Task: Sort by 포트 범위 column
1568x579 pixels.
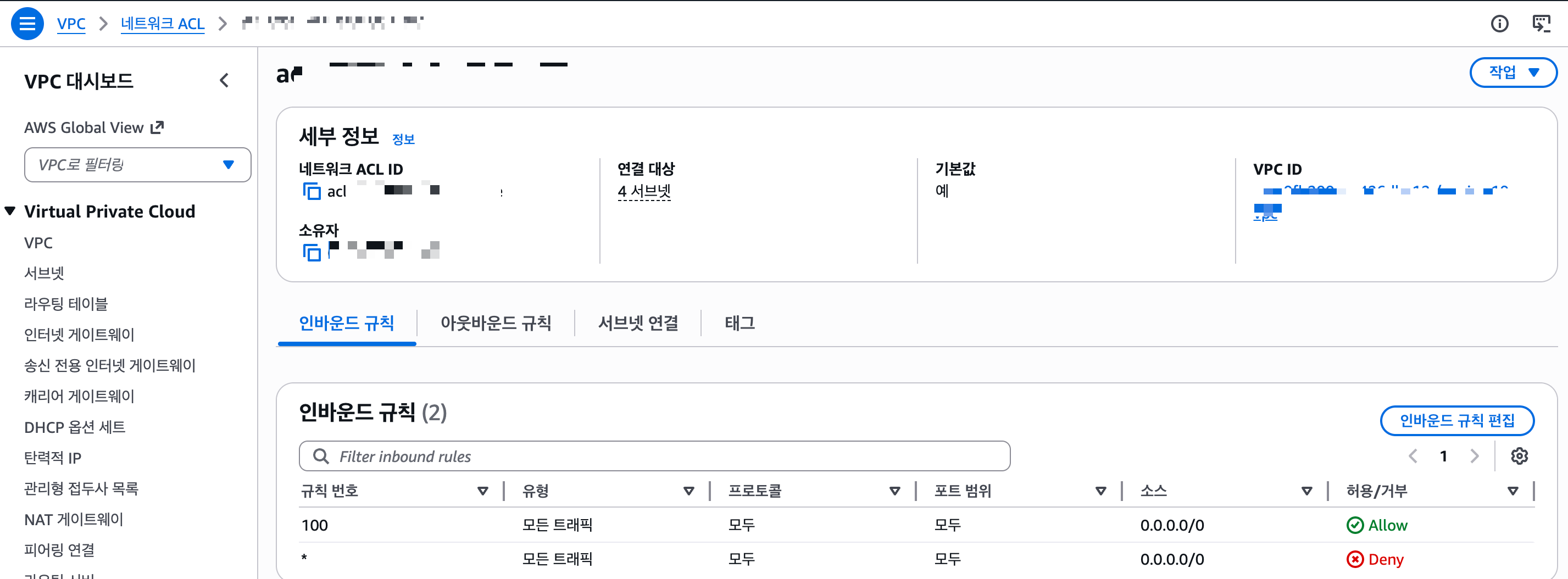Action: point(1100,491)
